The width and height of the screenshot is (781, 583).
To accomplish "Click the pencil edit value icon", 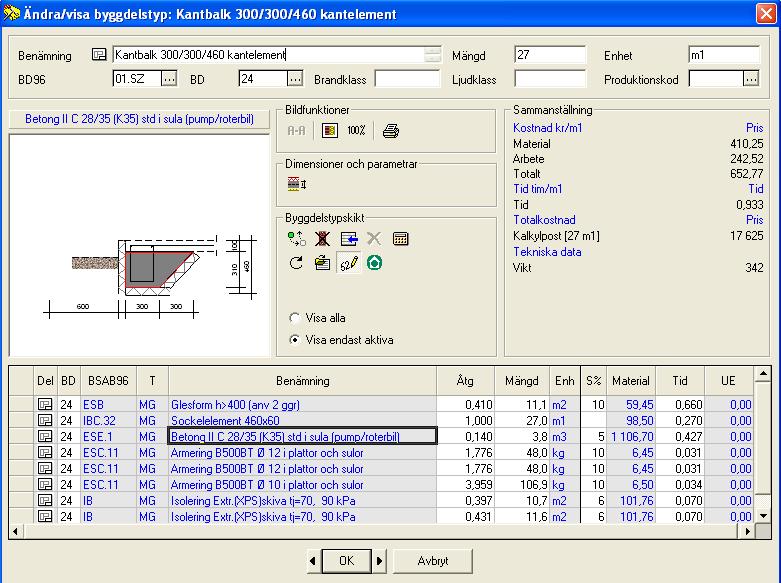I will (x=349, y=263).
